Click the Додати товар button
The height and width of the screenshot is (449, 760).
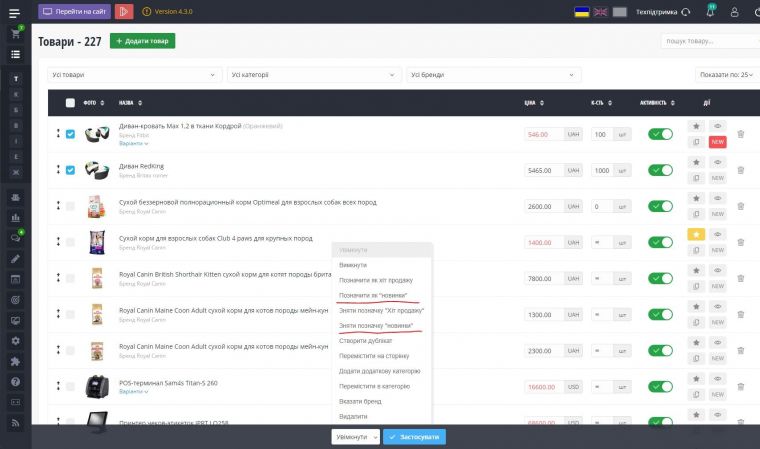(x=142, y=41)
